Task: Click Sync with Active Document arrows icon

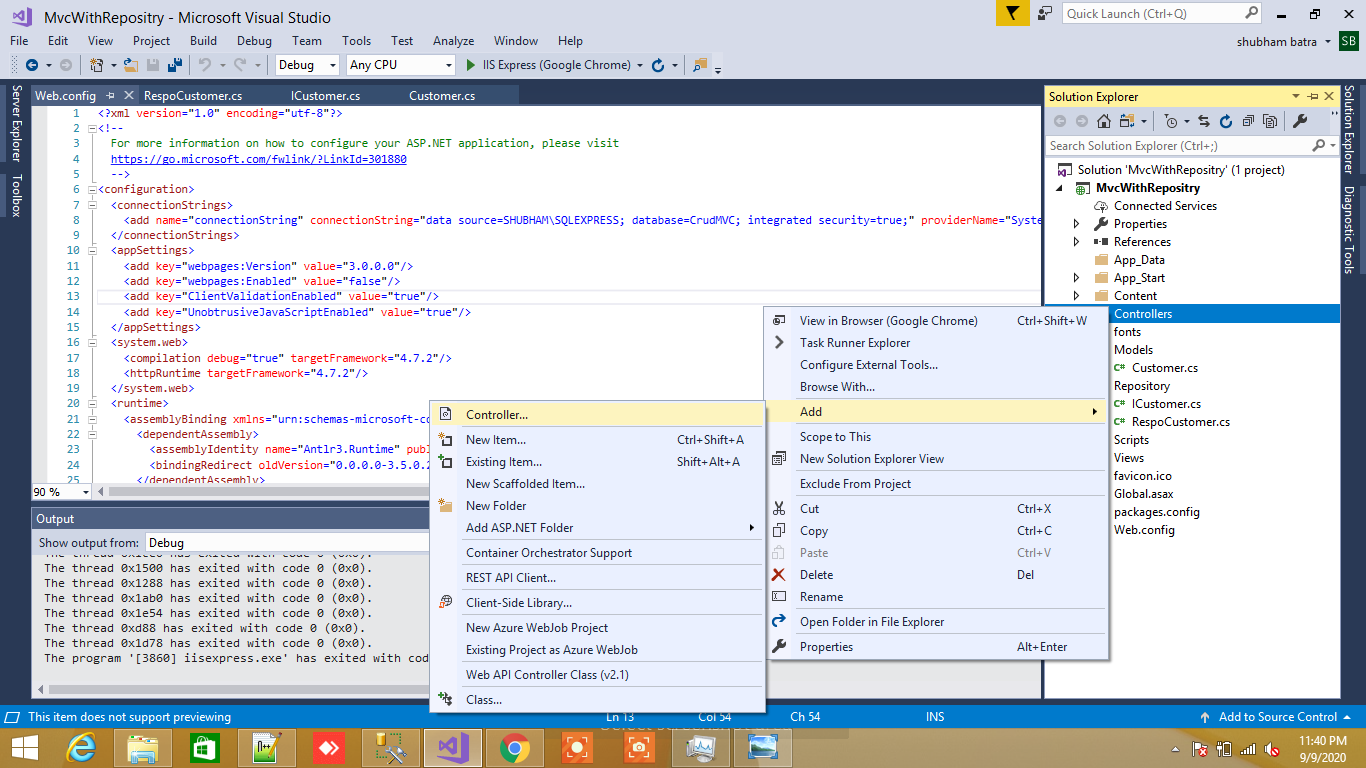Action: pos(1203,121)
